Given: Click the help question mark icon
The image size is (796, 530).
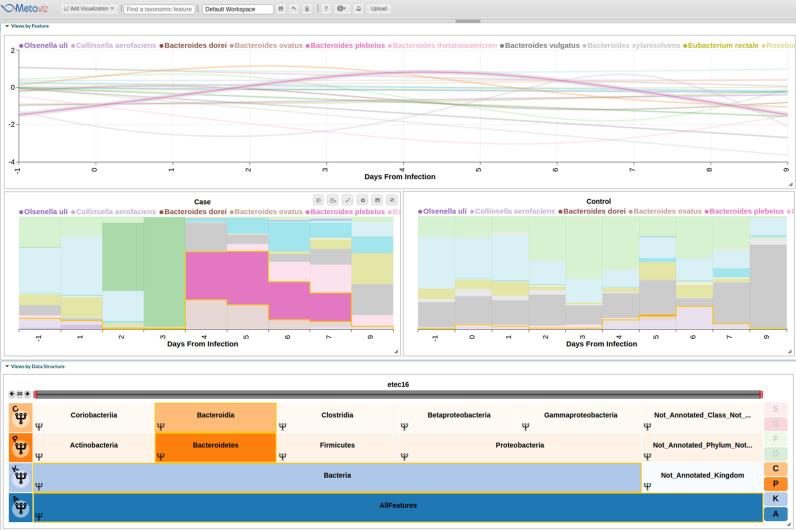Looking at the screenshot, I should (326, 9).
